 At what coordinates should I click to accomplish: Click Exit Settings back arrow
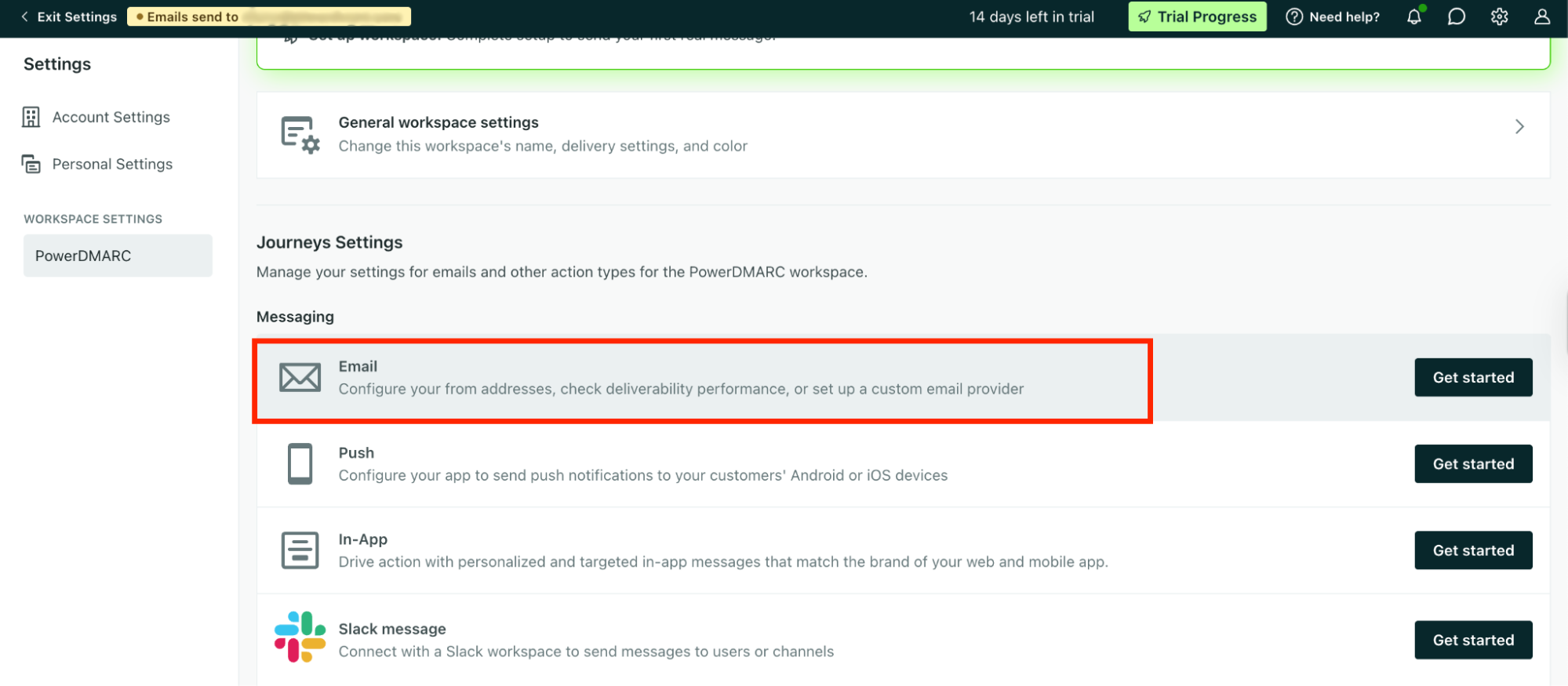tap(25, 16)
